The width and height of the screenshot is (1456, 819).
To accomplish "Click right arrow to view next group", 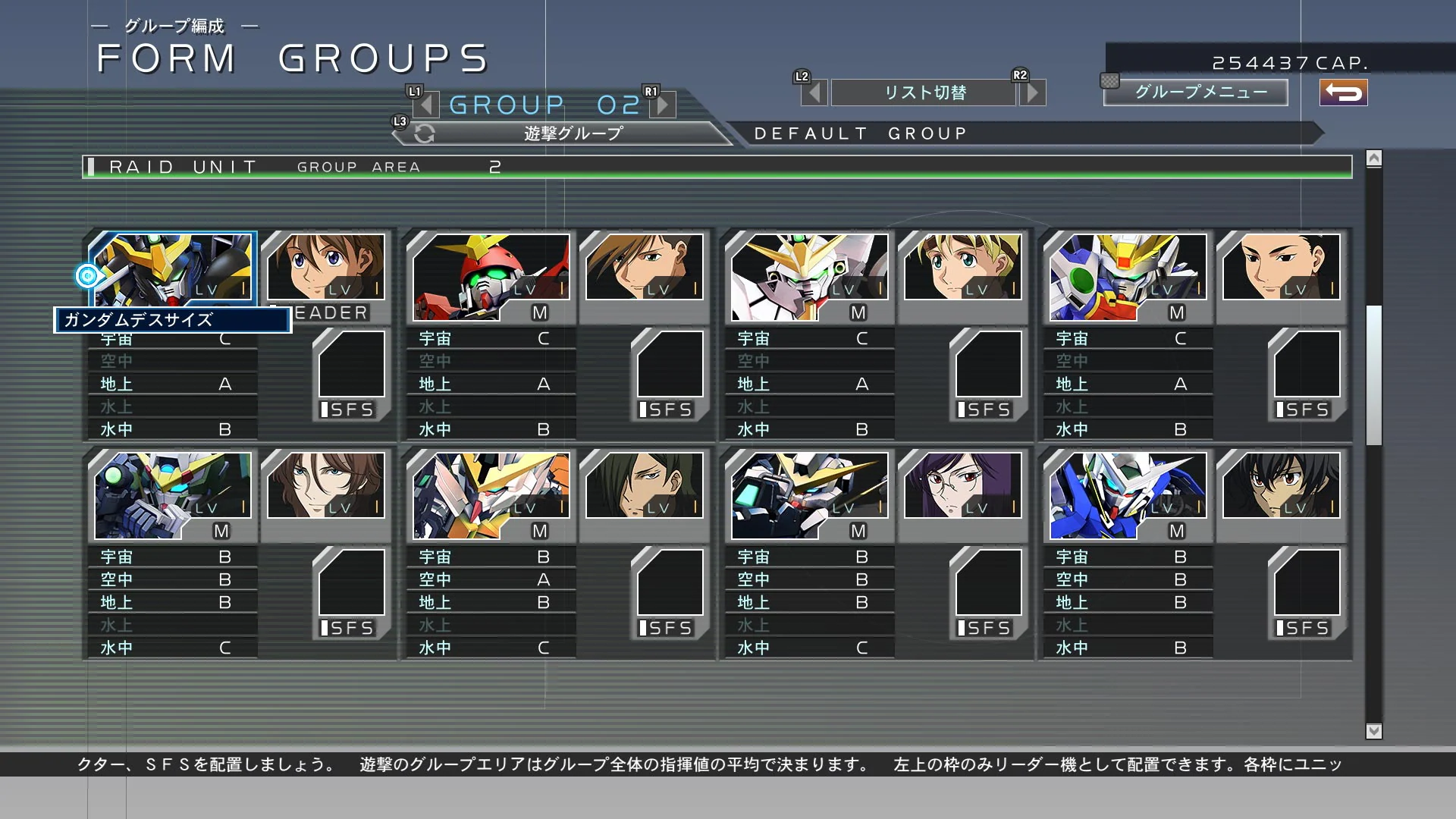I will coord(664,105).
